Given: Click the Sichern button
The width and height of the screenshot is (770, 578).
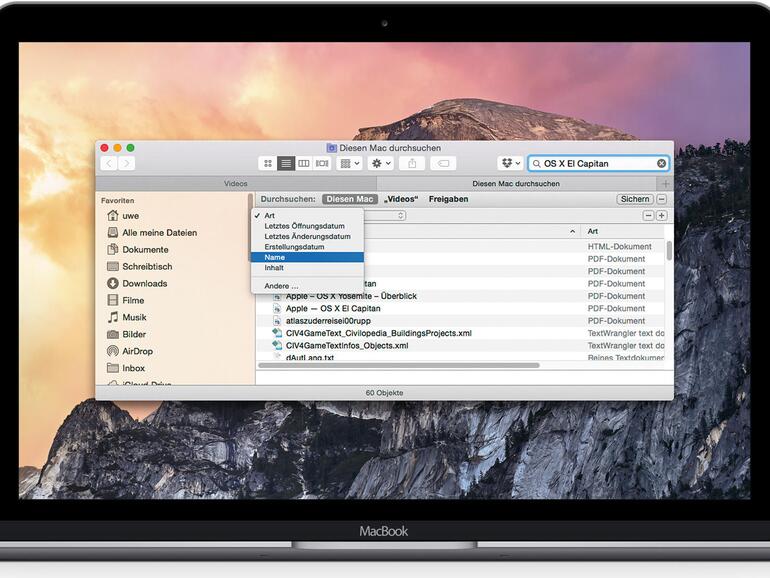Looking at the screenshot, I should coord(634,199).
